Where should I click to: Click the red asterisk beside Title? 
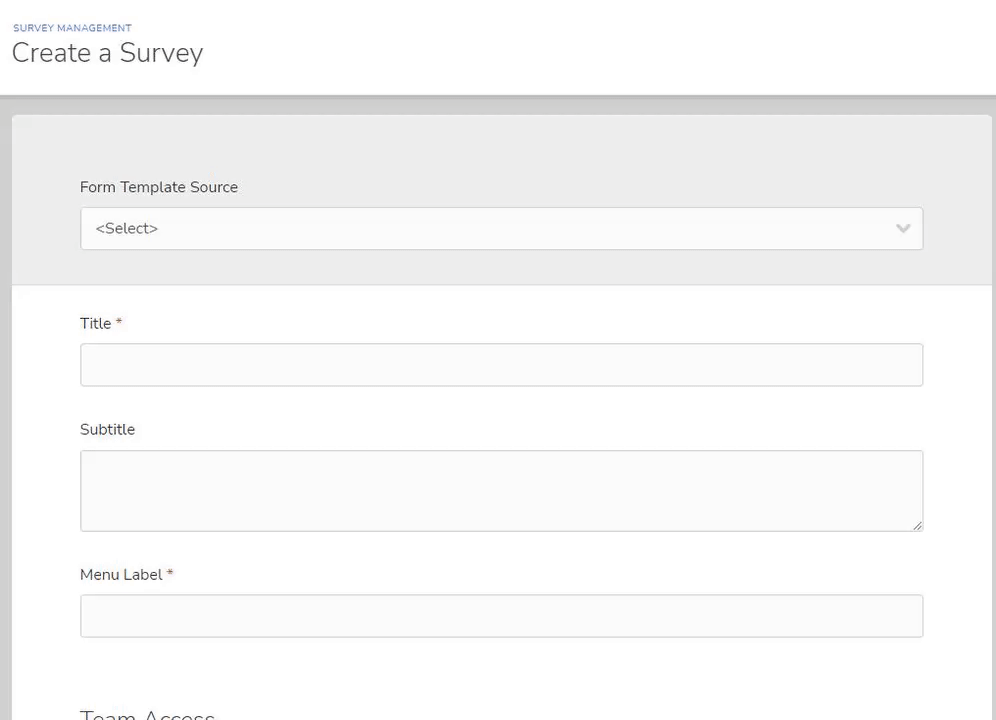[119, 321]
